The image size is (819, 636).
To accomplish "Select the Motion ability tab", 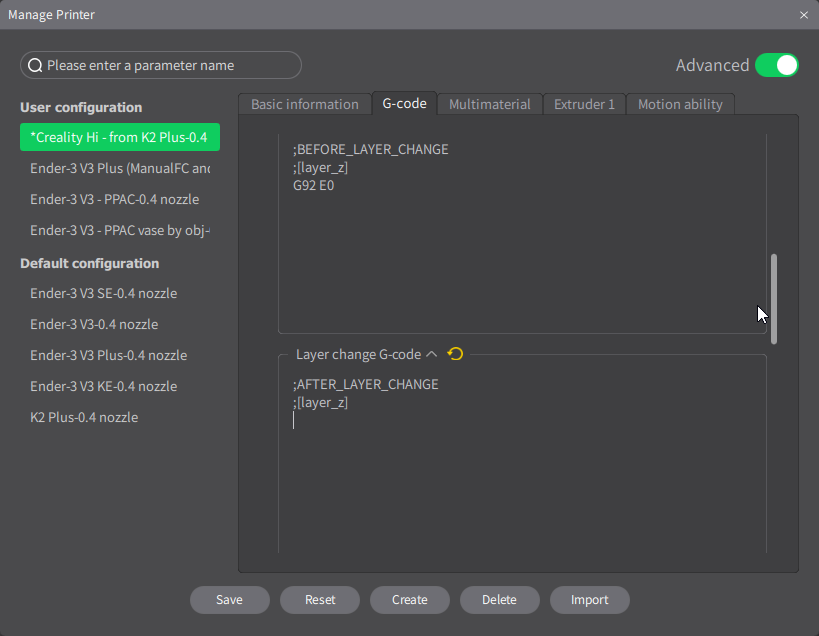I will 680,104.
